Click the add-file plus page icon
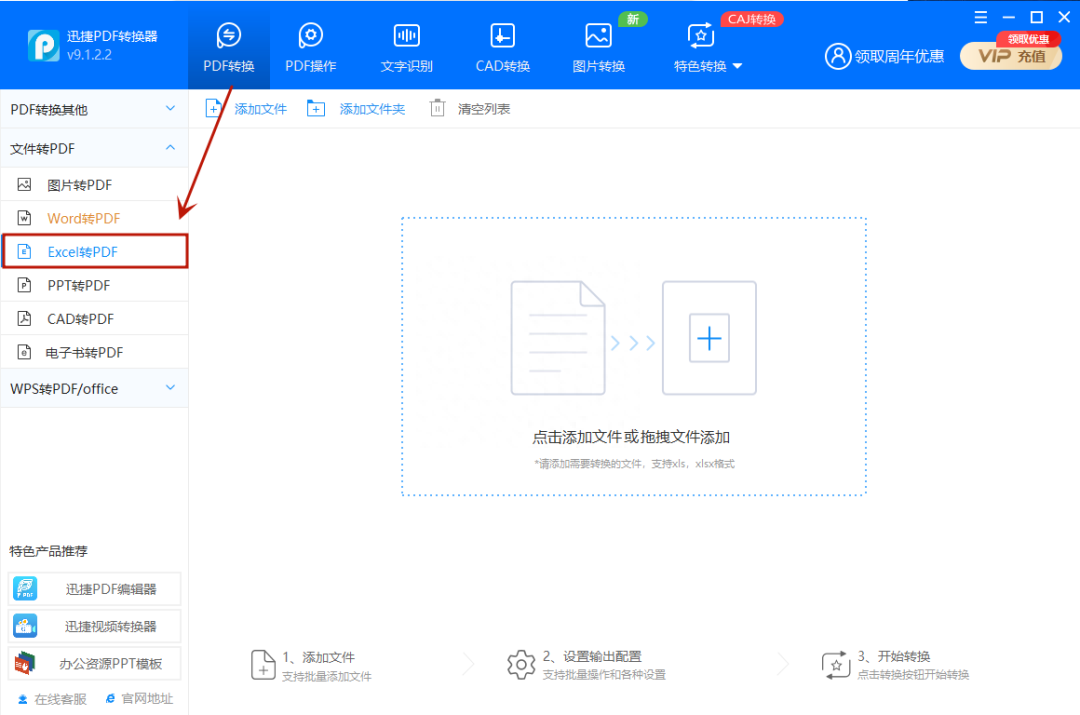This screenshot has width=1080, height=715. [x=214, y=108]
